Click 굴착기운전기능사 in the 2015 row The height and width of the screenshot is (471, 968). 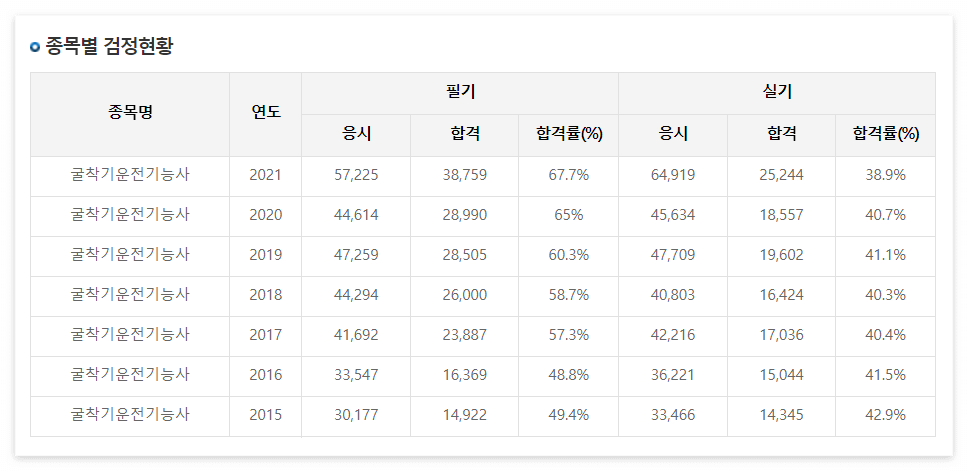click(x=130, y=414)
